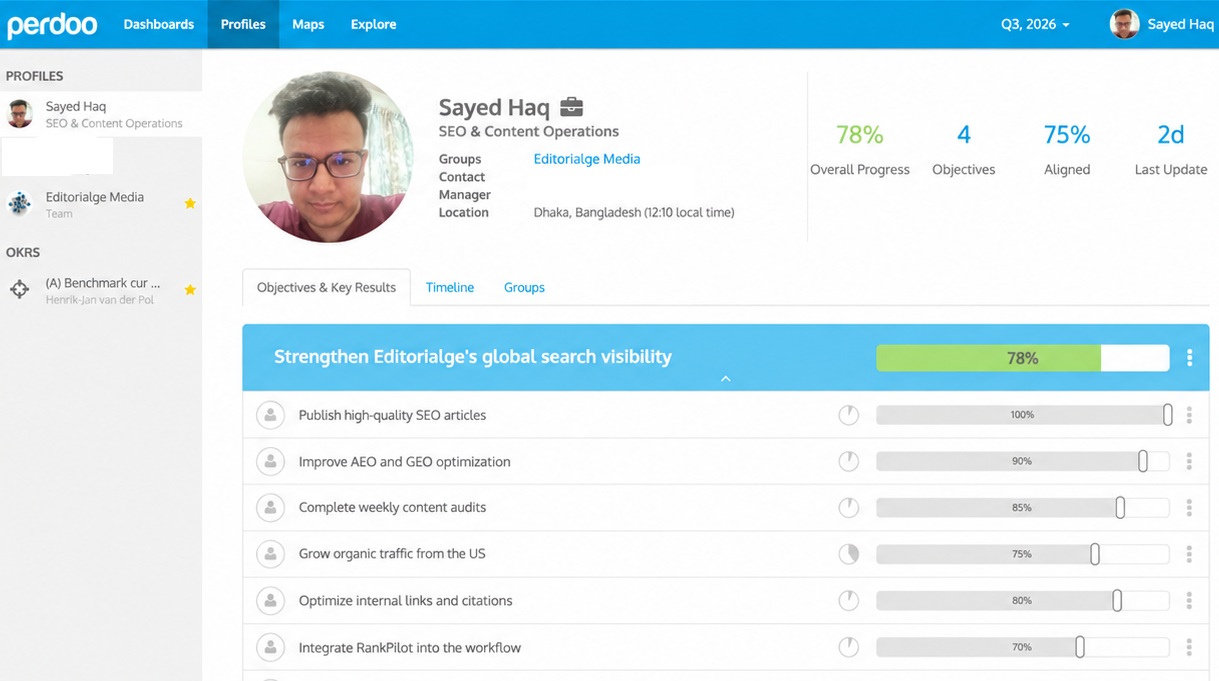Switch to the Groups tab
1219x681 pixels.
[x=524, y=287]
